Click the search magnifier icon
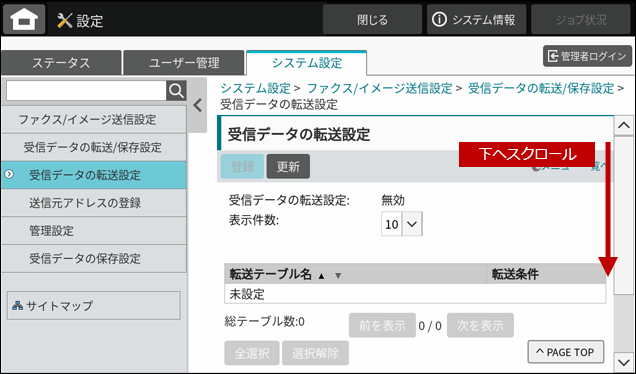This screenshot has height=374, width=636. (176, 90)
